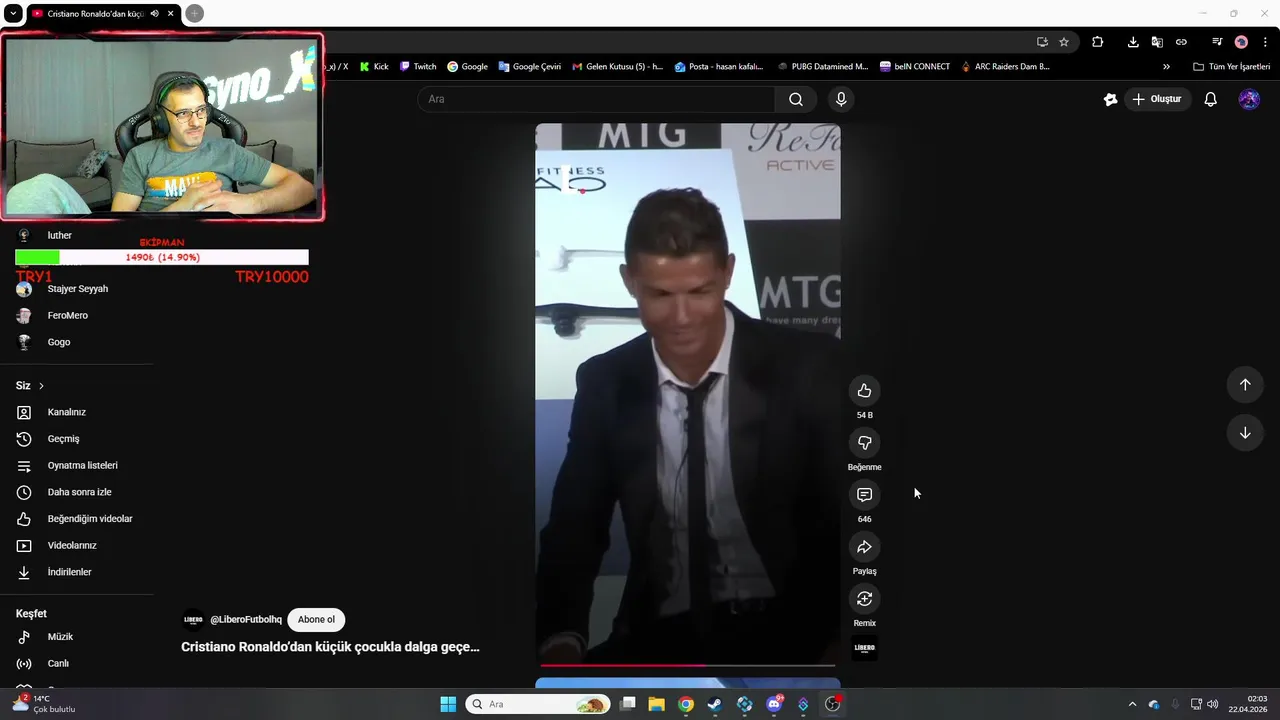Image resolution: width=1280 pixels, height=720 pixels.
Task: Open Discord from the taskbar
Action: [774, 704]
